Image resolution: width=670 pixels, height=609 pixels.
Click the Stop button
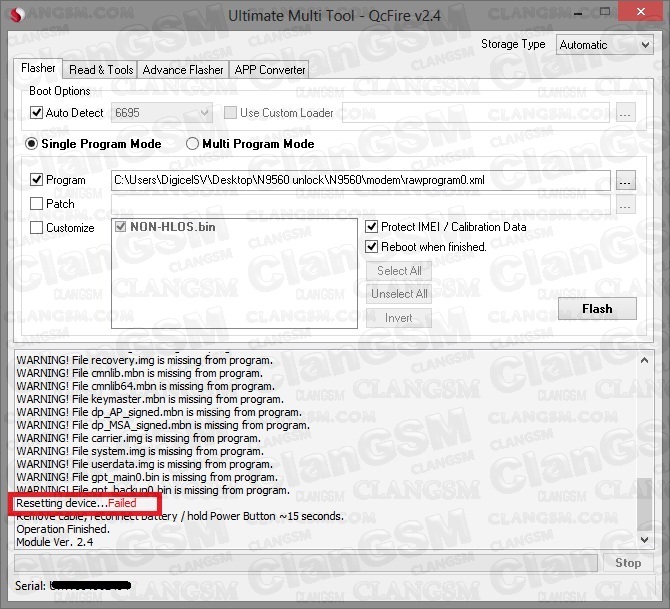point(628,563)
